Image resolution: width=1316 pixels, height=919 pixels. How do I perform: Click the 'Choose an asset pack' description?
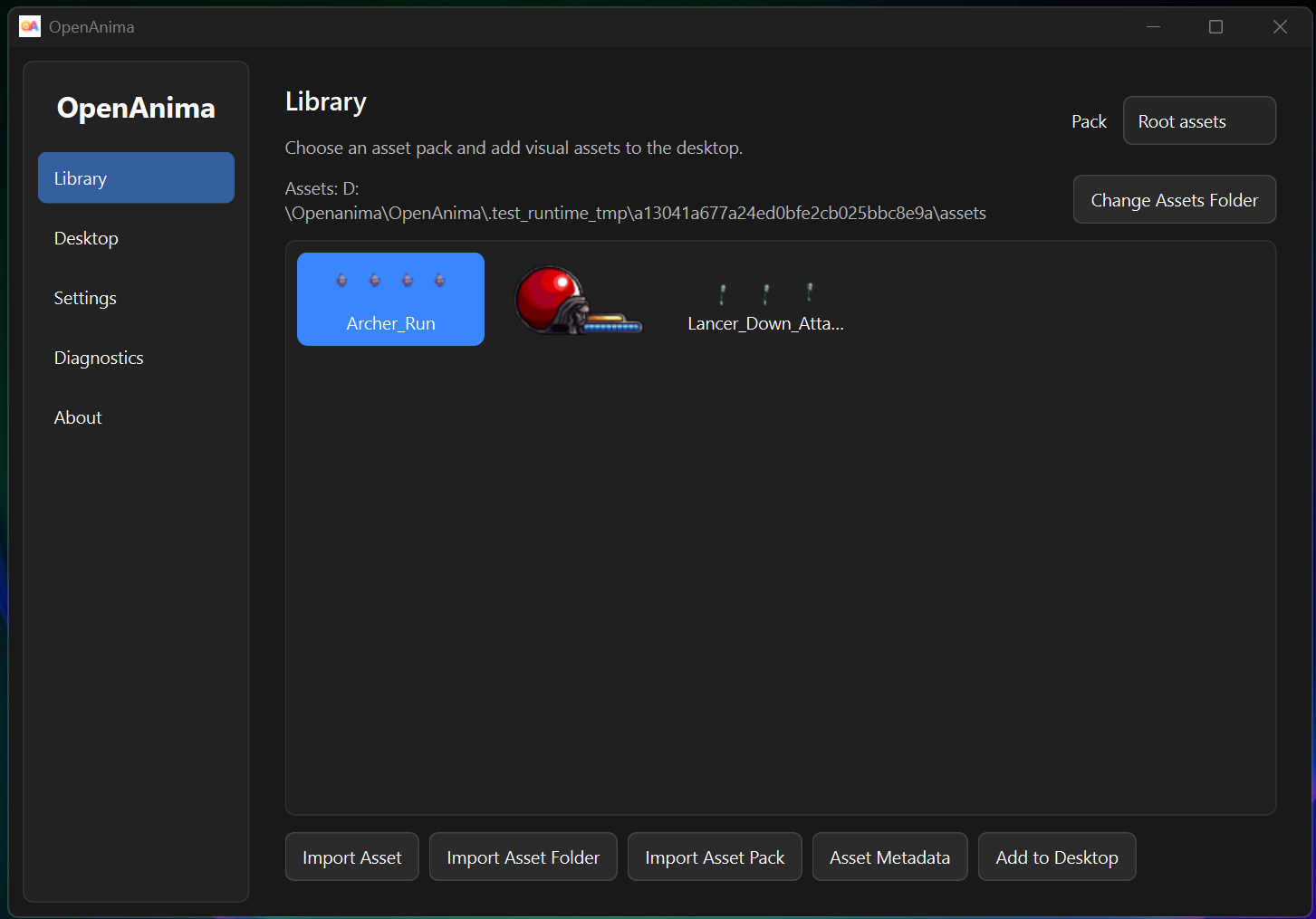pyautogui.click(x=514, y=148)
